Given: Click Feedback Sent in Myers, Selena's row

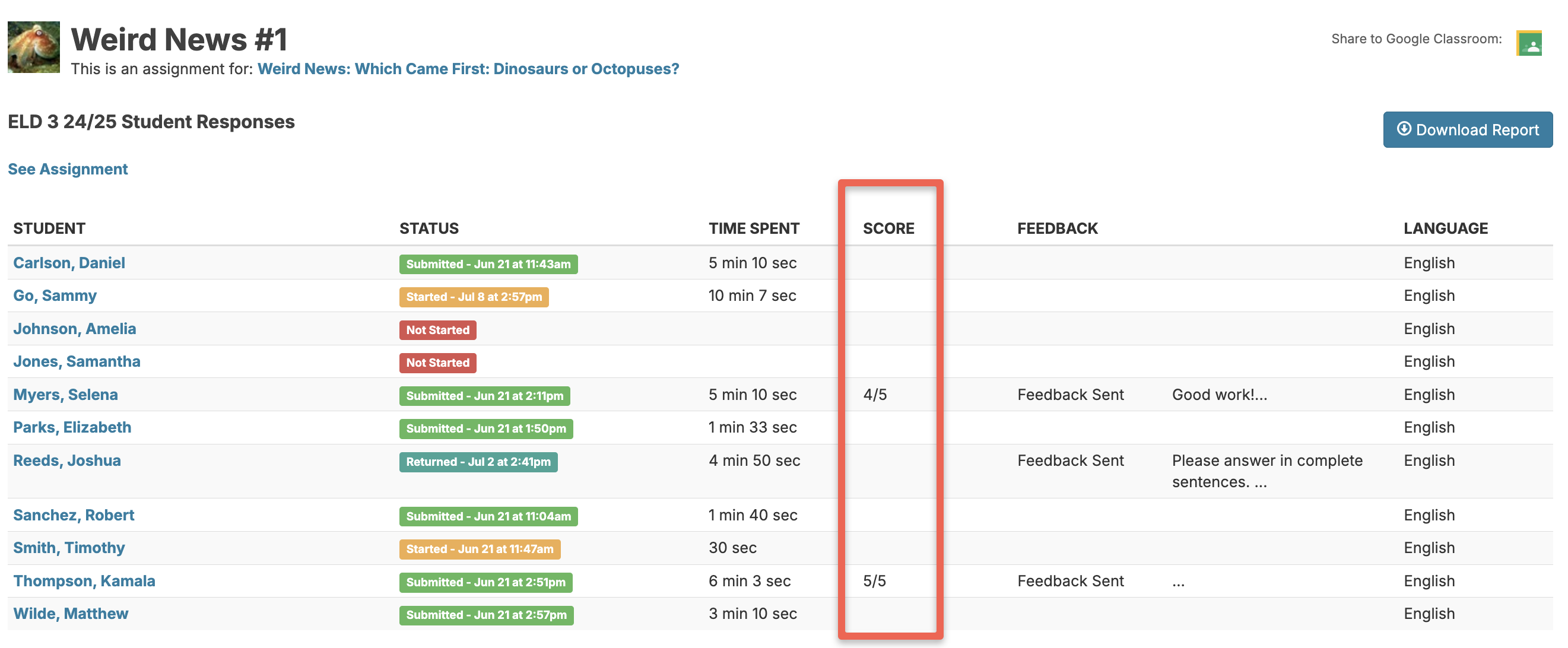Looking at the screenshot, I should [x=1070, y=395].
